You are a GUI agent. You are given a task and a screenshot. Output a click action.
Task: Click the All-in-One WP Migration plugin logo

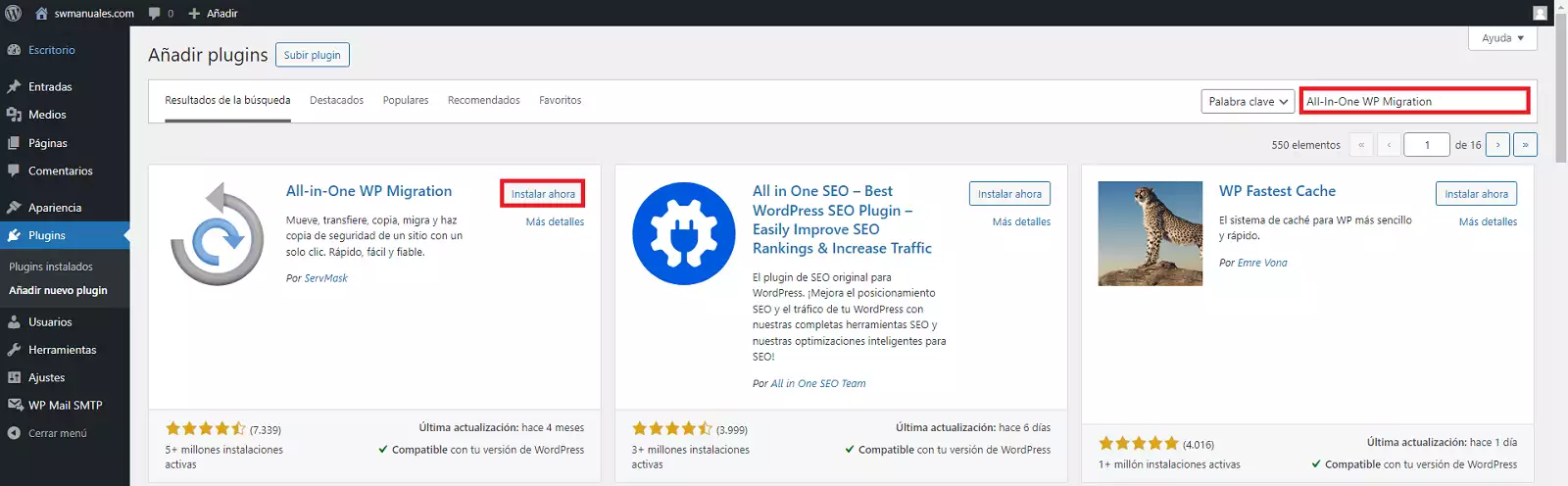218,234
